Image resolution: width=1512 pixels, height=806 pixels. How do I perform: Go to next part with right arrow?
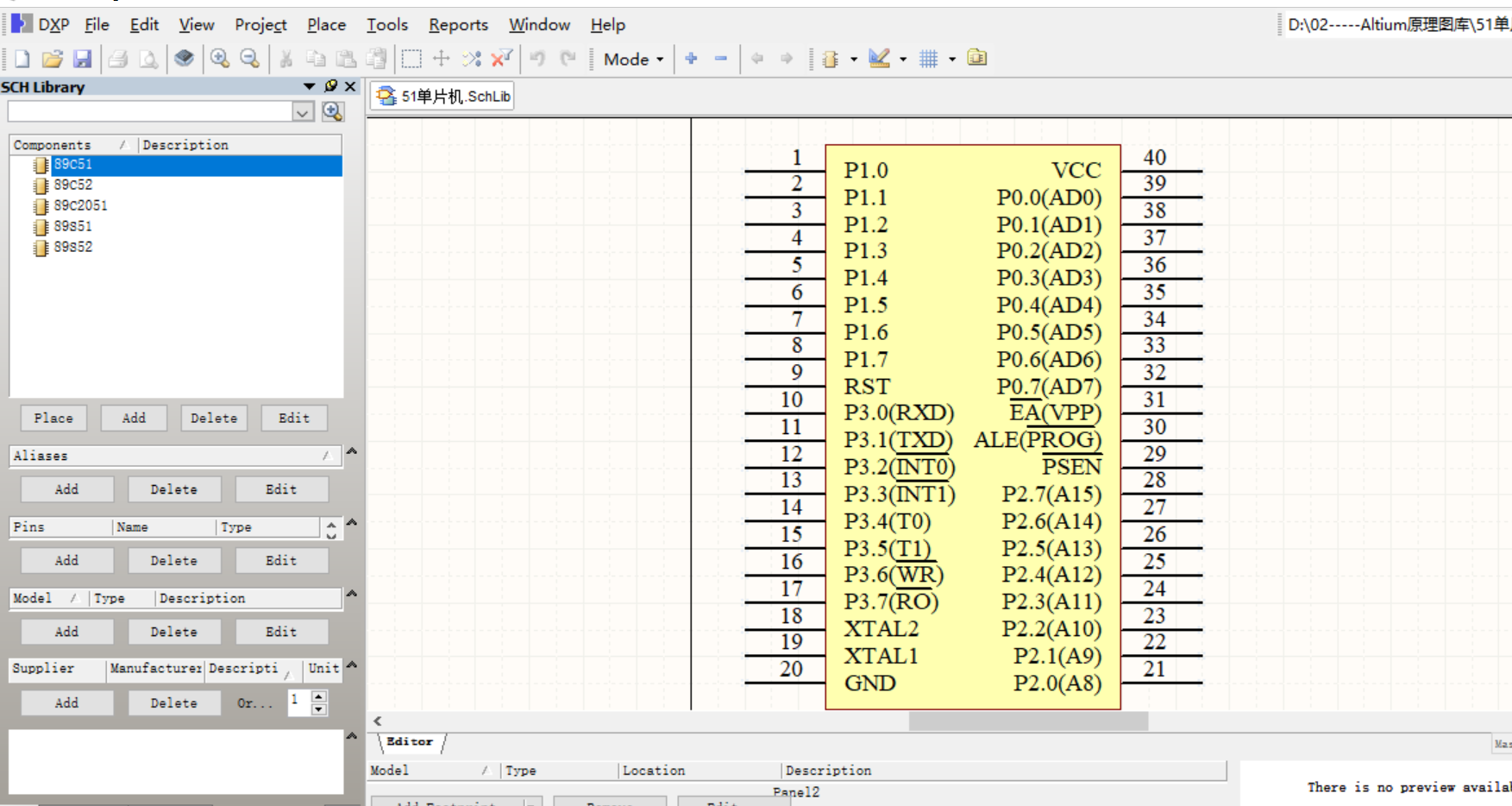coord(787,59)
